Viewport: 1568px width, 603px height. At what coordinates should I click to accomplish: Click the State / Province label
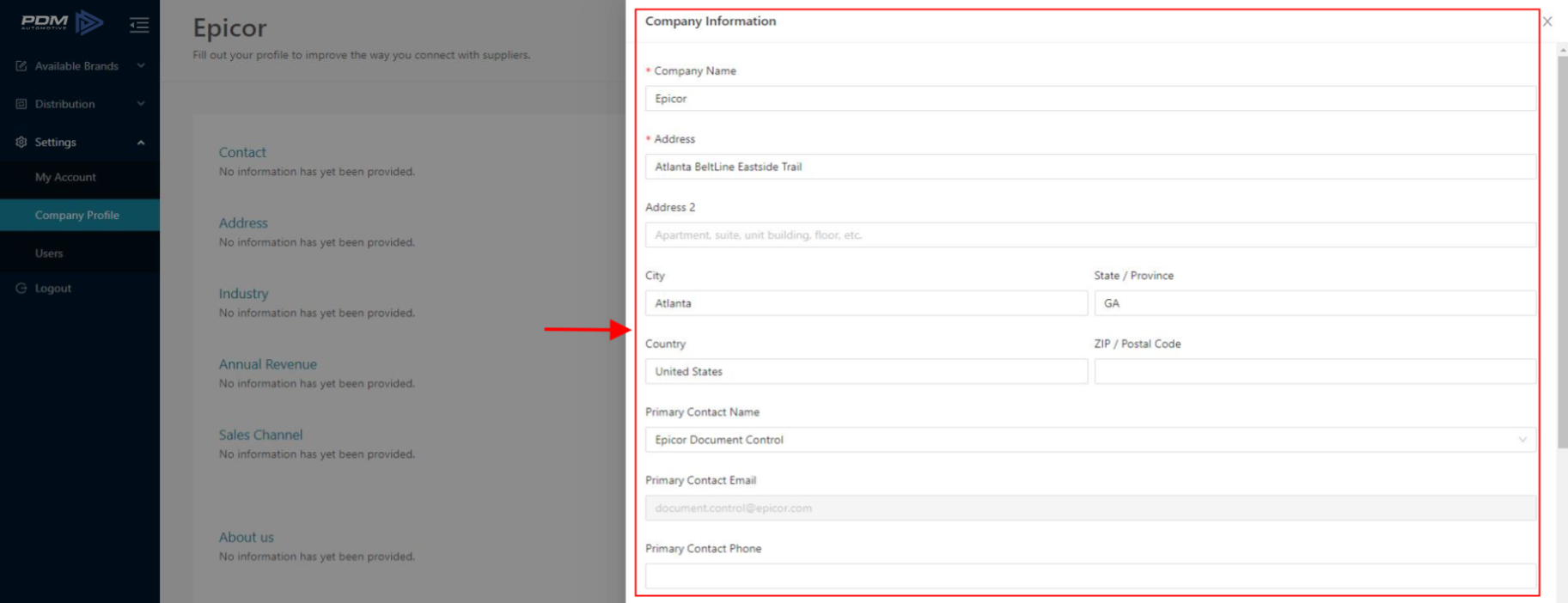1133,276
